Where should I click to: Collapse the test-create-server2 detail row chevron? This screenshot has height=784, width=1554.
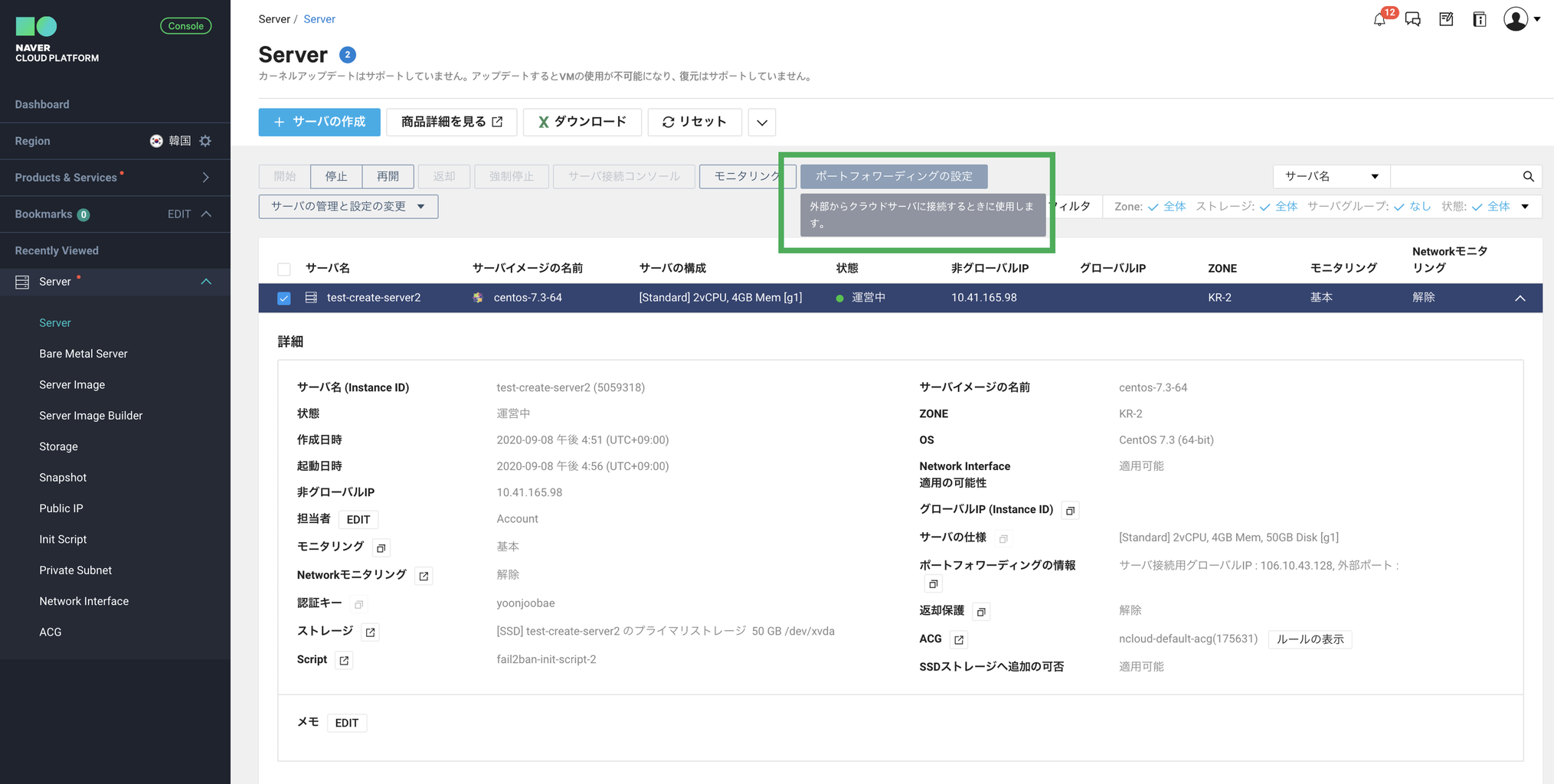point(1520,298)
